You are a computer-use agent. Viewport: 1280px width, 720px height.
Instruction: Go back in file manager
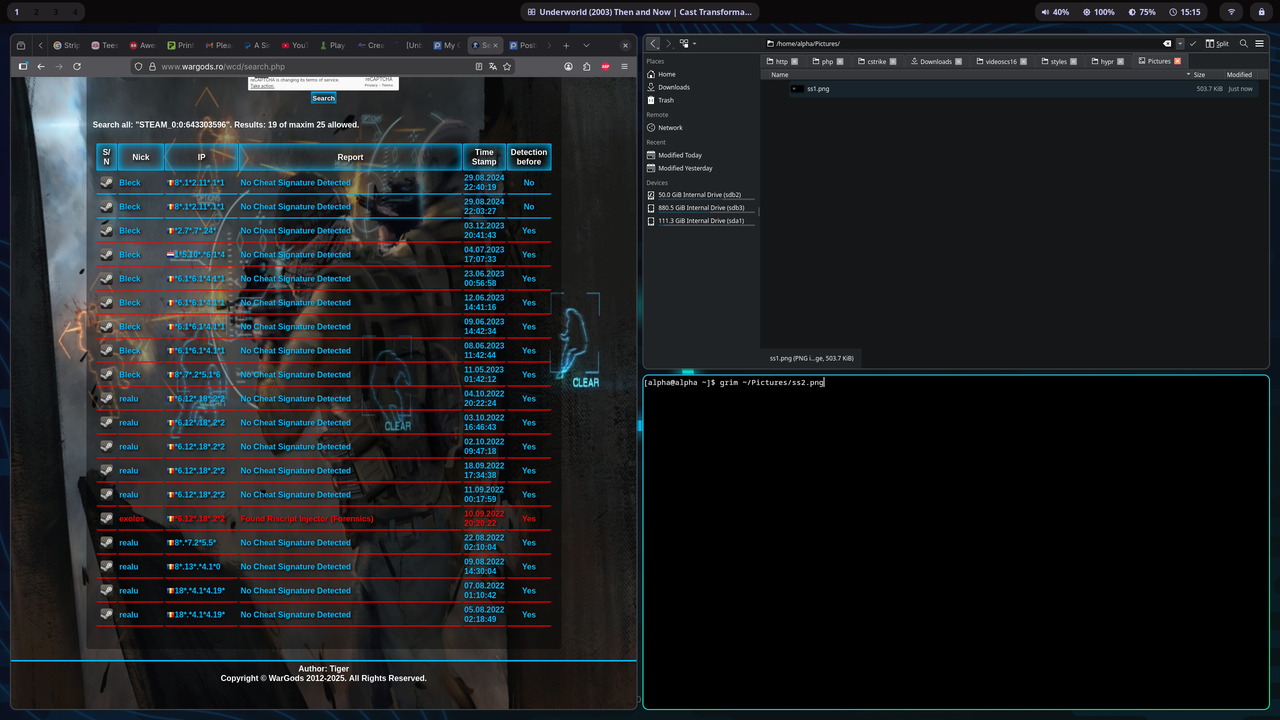654,43
